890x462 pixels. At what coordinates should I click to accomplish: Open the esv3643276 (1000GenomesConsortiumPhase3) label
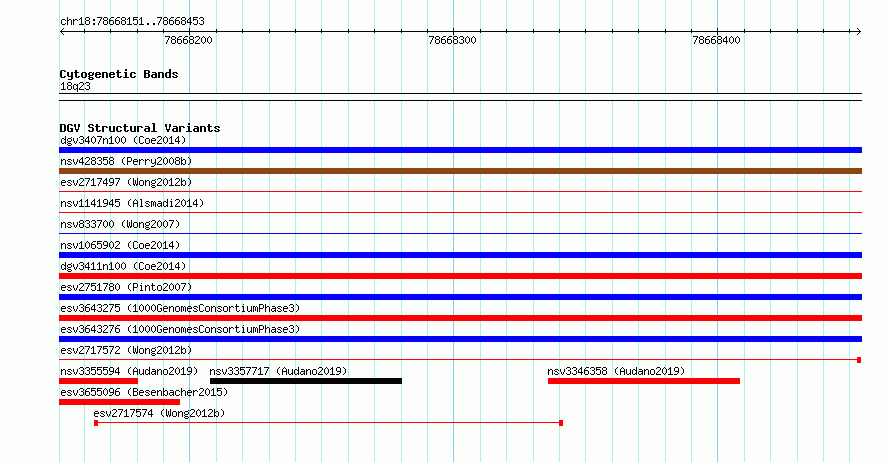pos(180,329)
